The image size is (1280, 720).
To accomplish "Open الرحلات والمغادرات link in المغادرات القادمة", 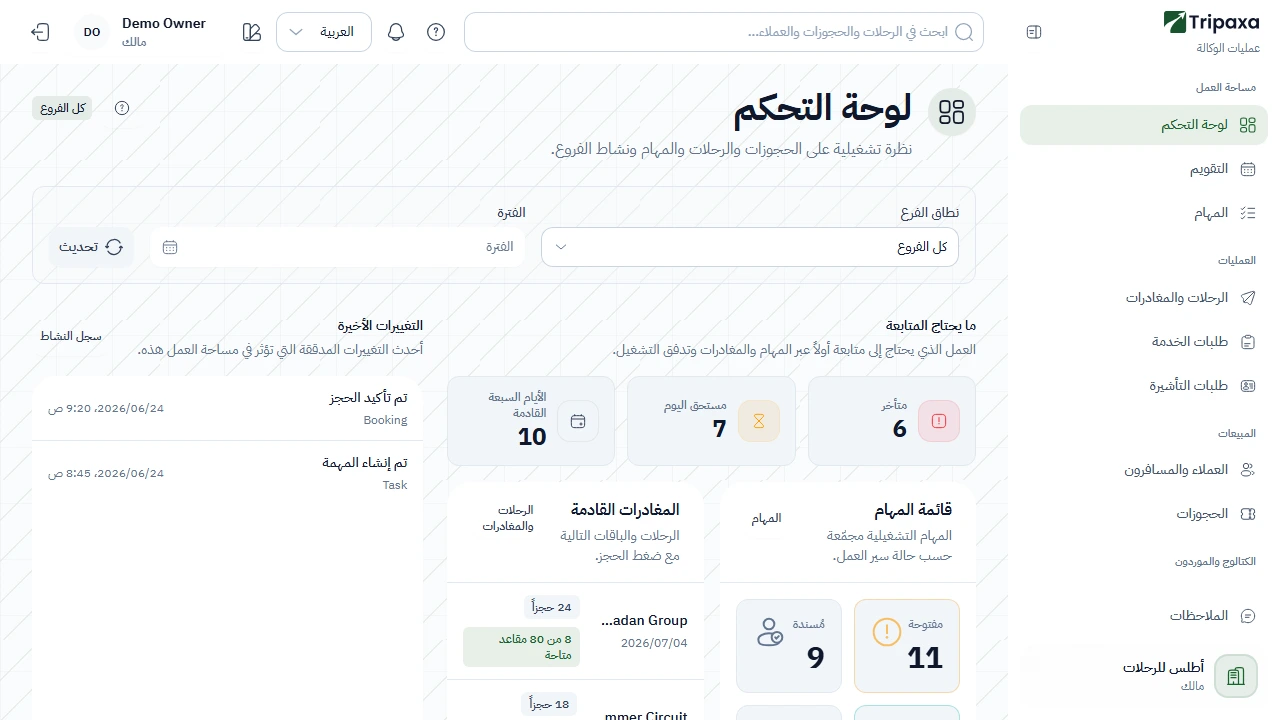I will click(x=509, y=518).
